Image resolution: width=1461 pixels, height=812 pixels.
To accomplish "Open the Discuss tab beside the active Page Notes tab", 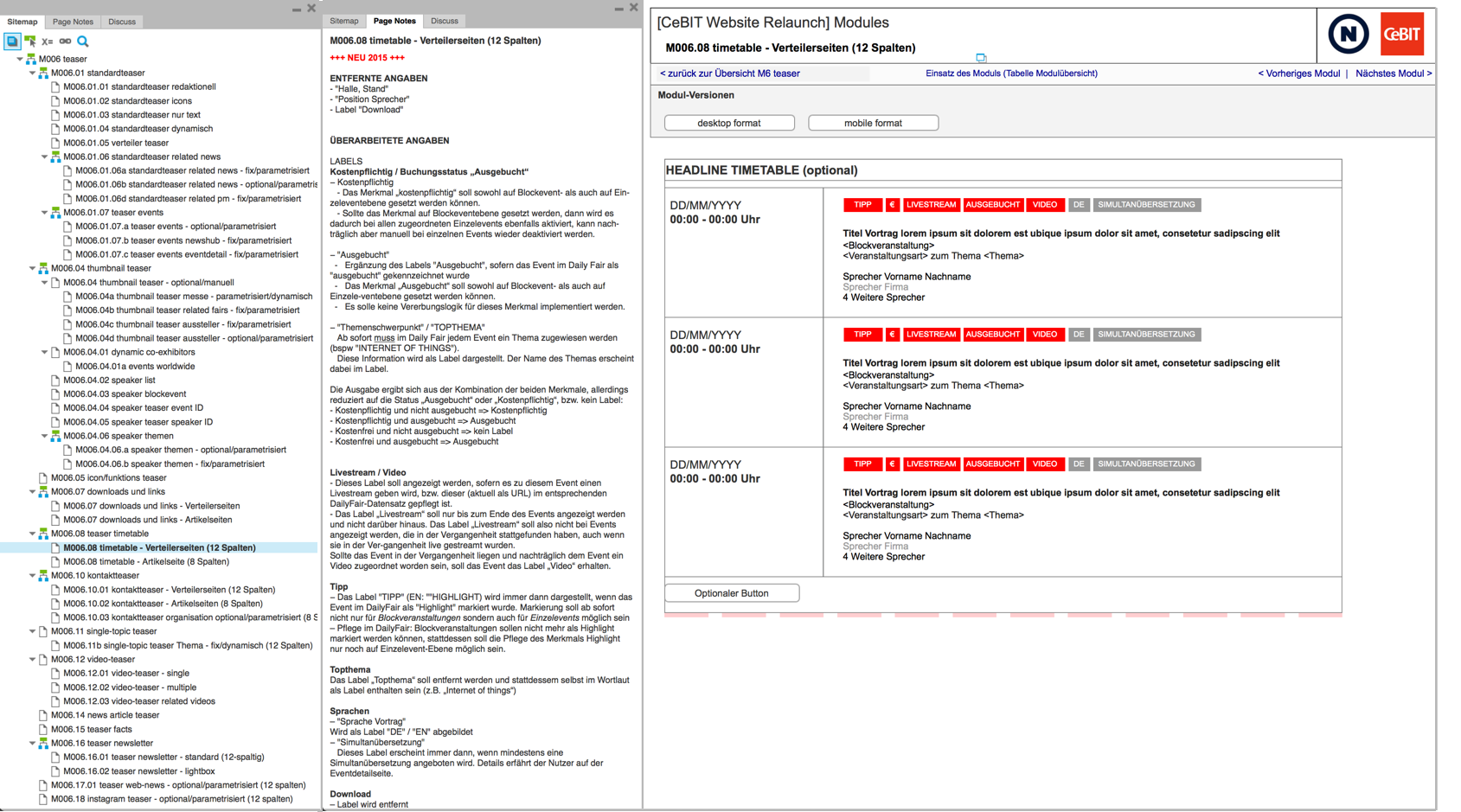I will coord(445,21).
